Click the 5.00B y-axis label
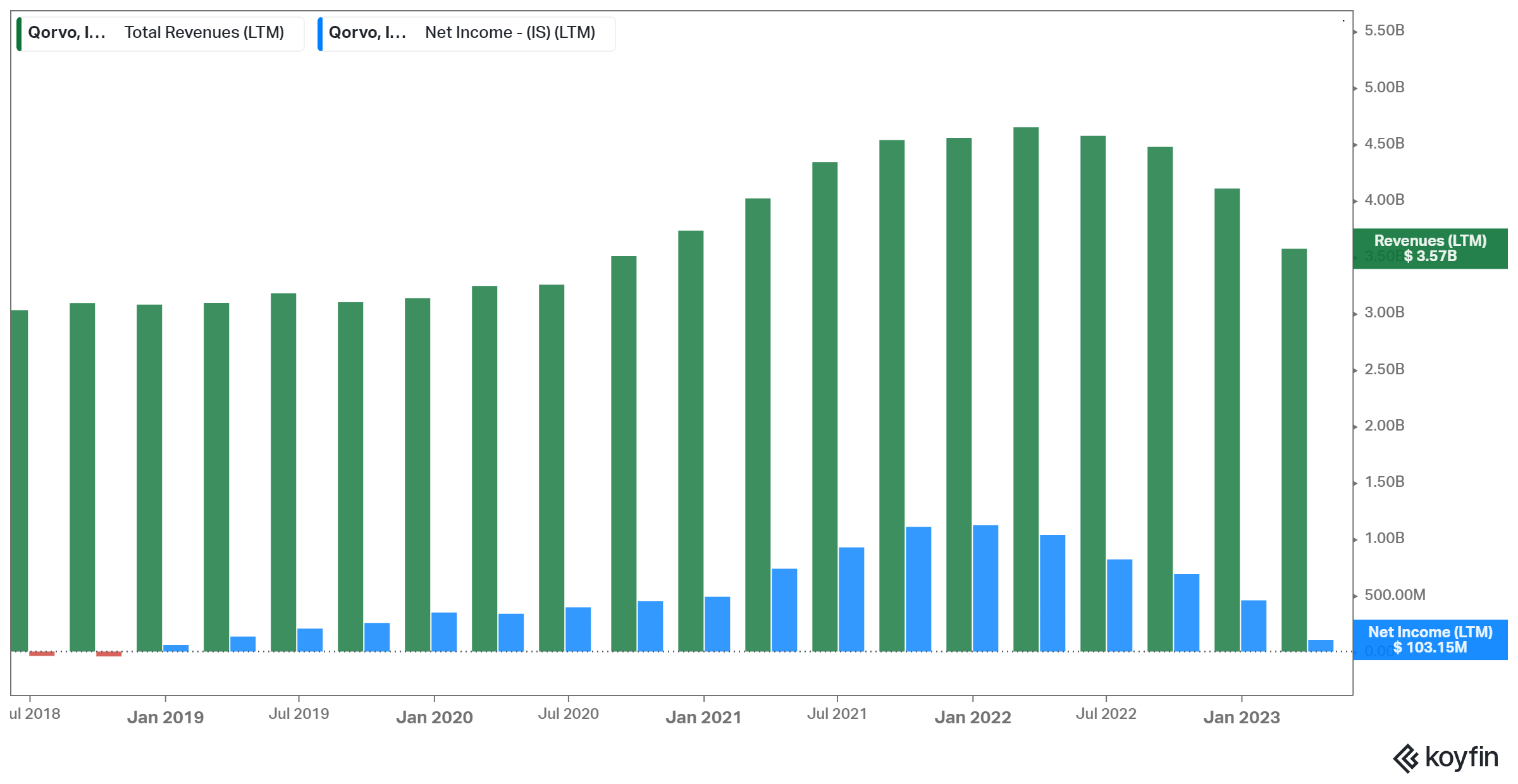 click(1384, 87)
